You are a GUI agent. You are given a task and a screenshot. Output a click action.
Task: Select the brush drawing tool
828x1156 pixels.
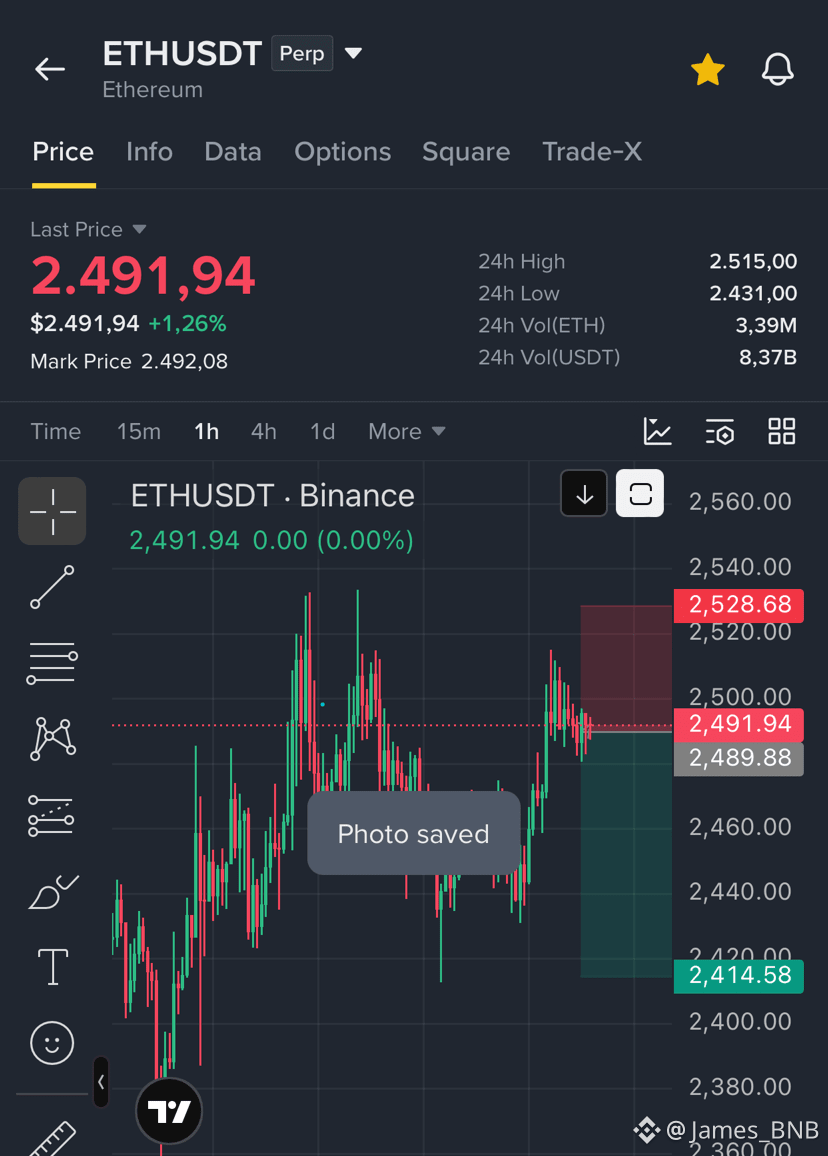(x=53, y=891)
